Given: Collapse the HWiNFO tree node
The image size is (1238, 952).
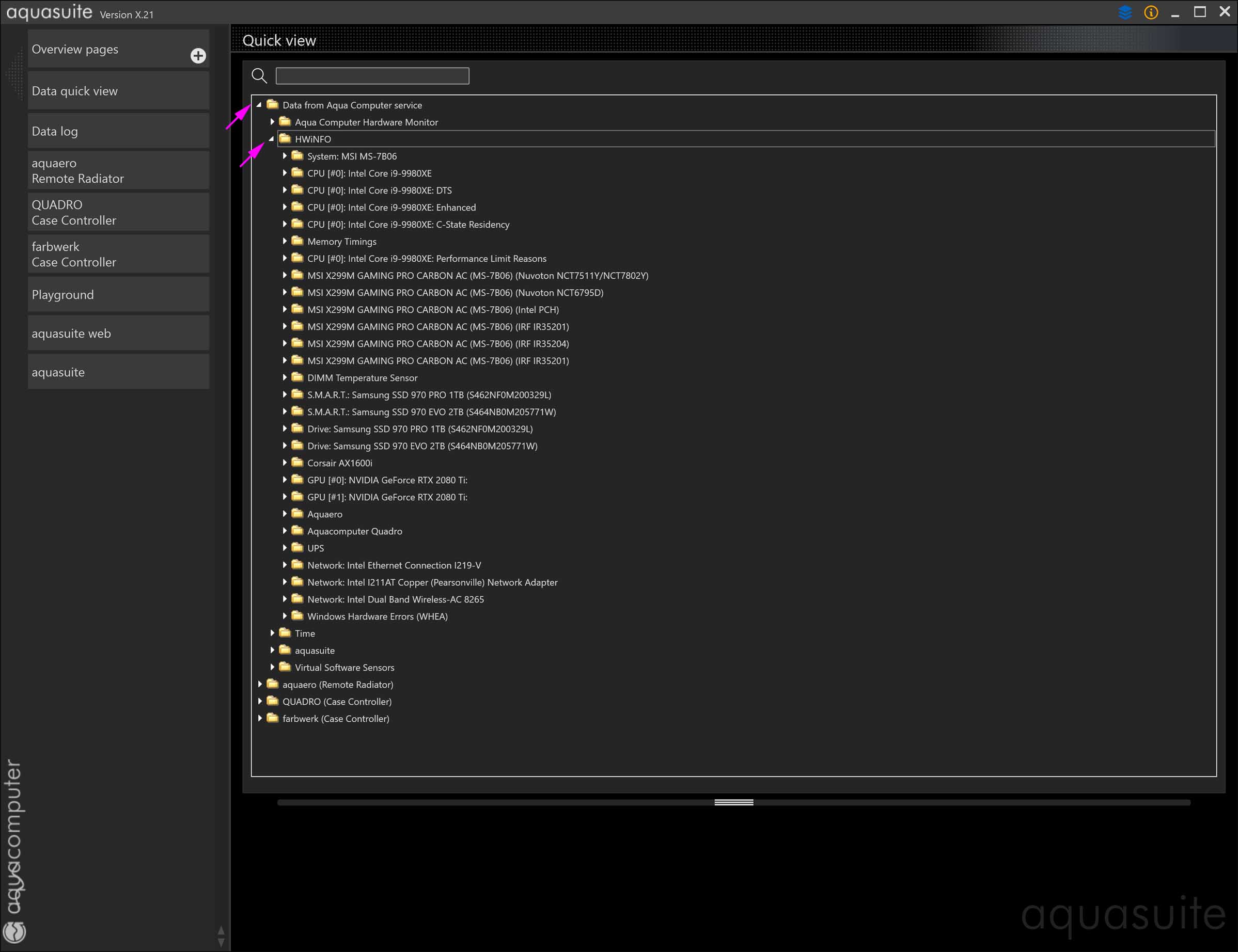Looking at the screenshot, I should (x=272, y=139).
